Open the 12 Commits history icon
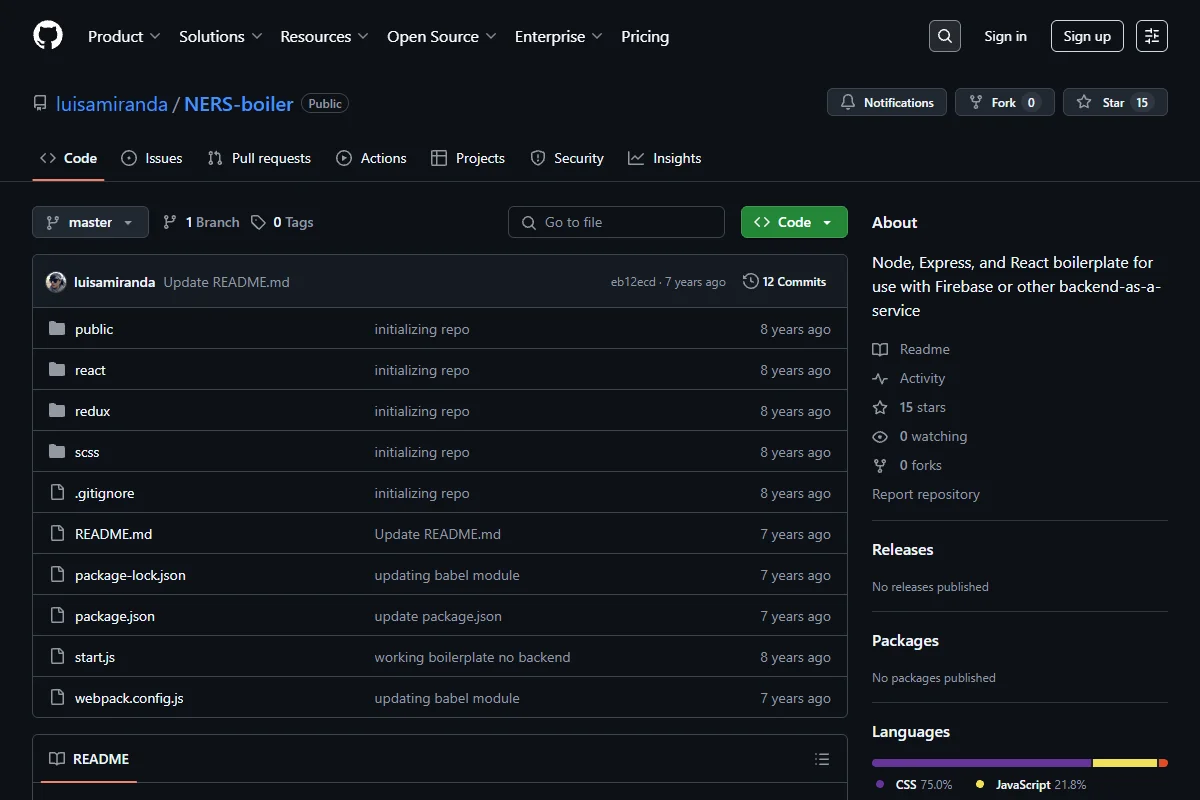1200x800 pixels. tap(750, 282)
